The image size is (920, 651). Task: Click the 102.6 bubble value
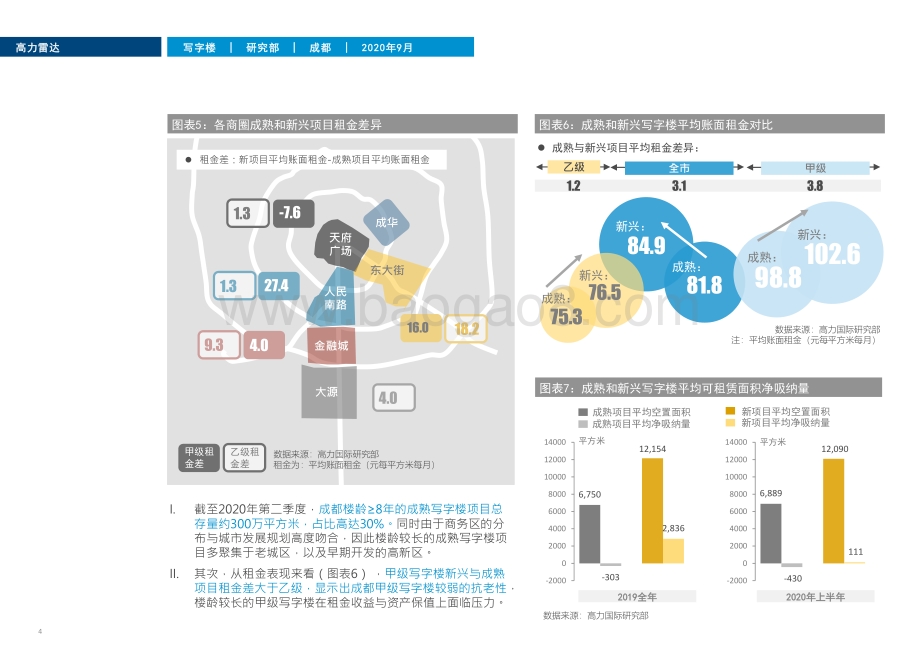coord(832,254)
